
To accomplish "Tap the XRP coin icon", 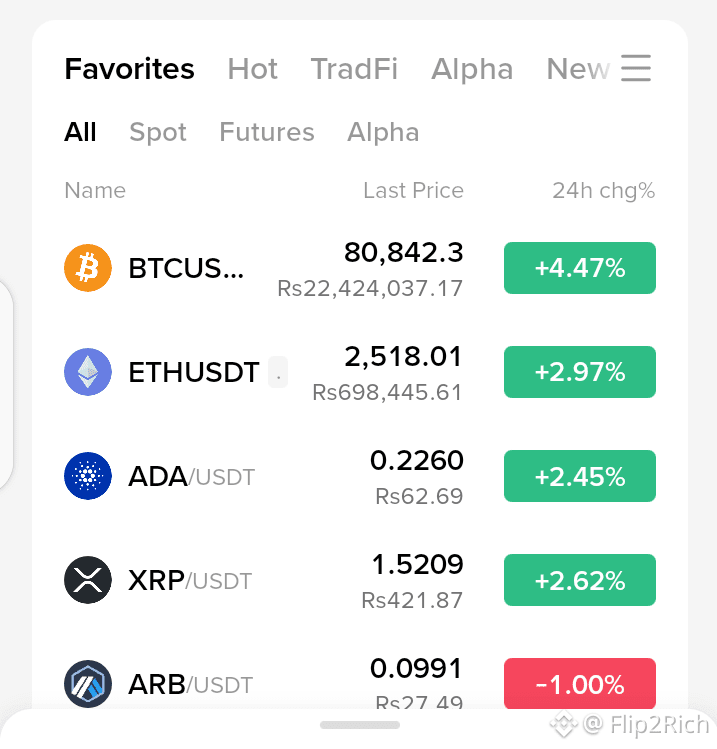I will [x=88, y=580].
